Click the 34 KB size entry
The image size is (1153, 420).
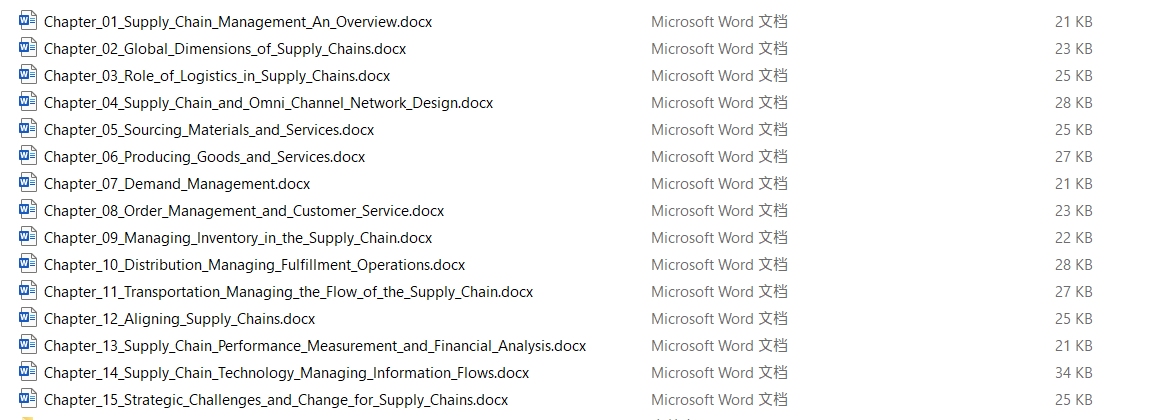1074,373
